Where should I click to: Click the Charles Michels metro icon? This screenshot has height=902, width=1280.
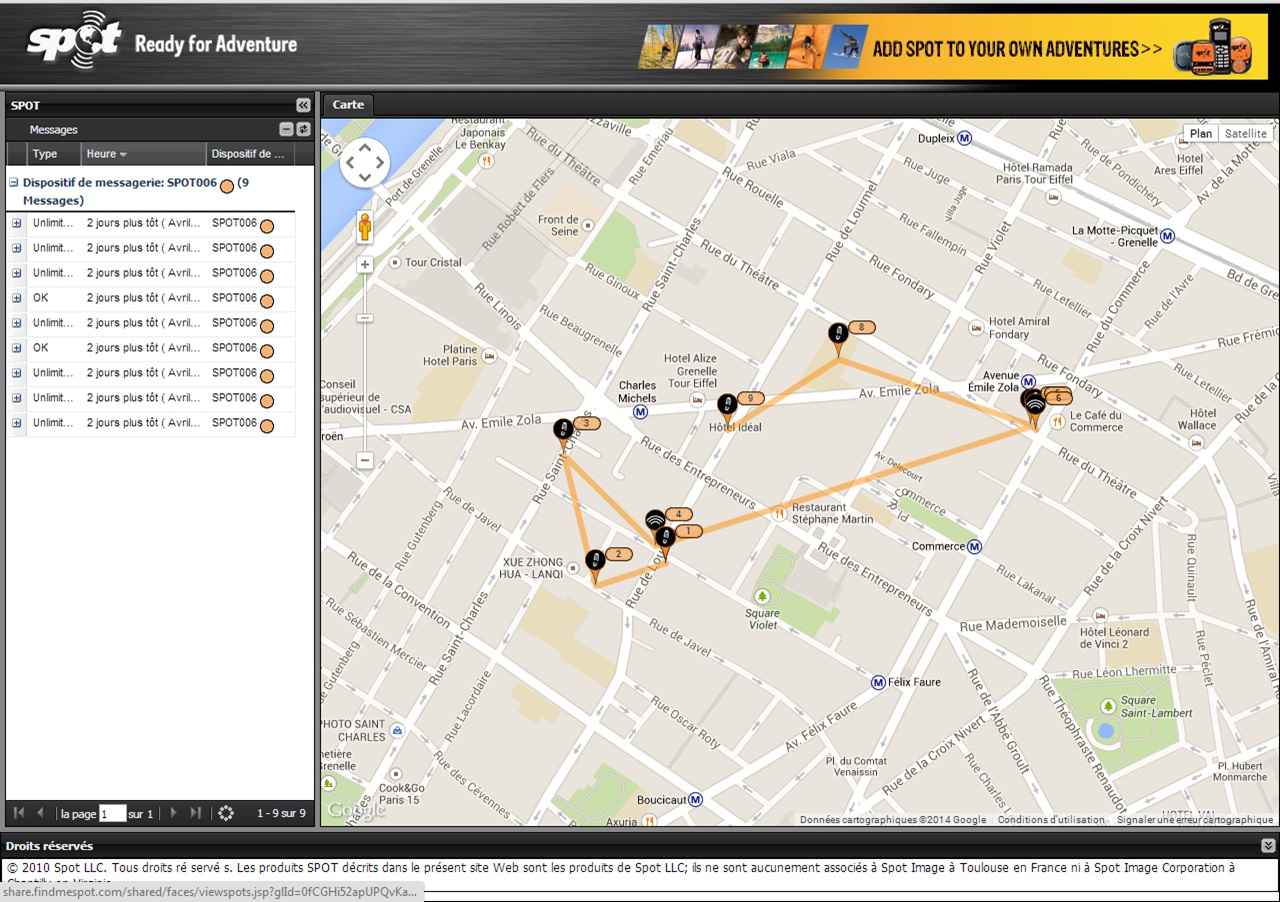pyautogui.click(x=640, y=411)
